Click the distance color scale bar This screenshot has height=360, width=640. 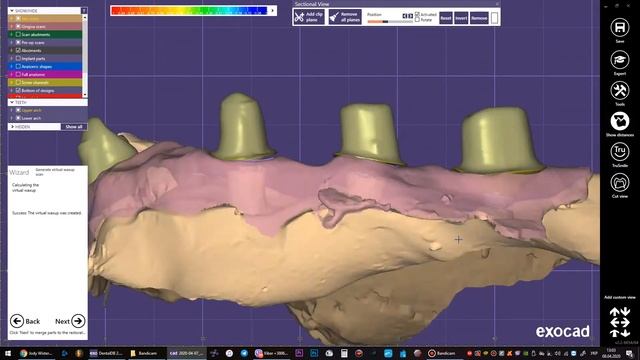click(189, 10)
